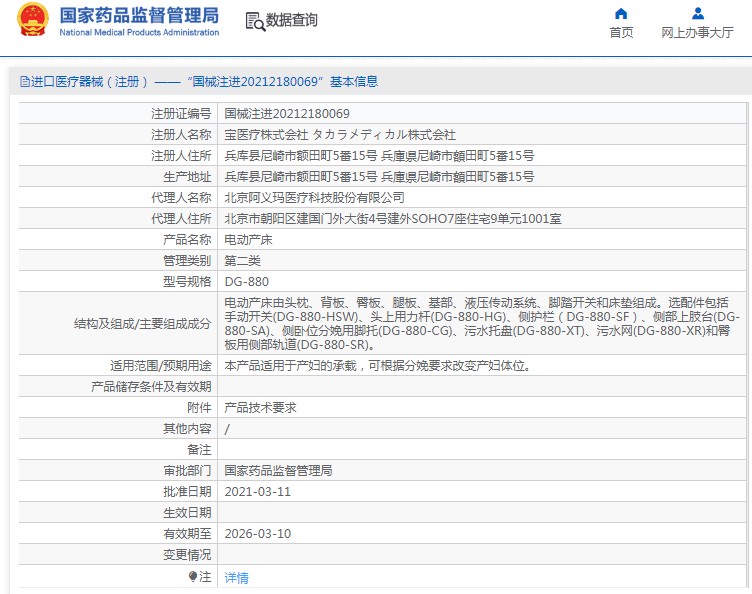
Task: Open 网上办事大厅 link
Action: point(697,32)
